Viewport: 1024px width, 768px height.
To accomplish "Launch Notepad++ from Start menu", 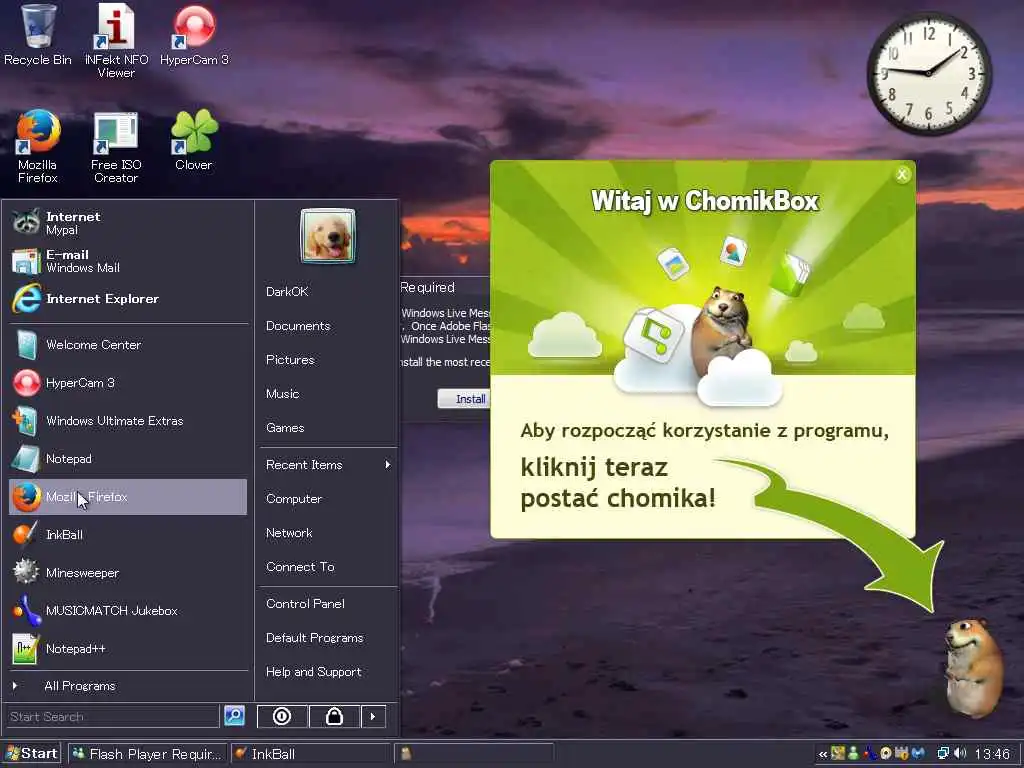I will tap(128, 648).
